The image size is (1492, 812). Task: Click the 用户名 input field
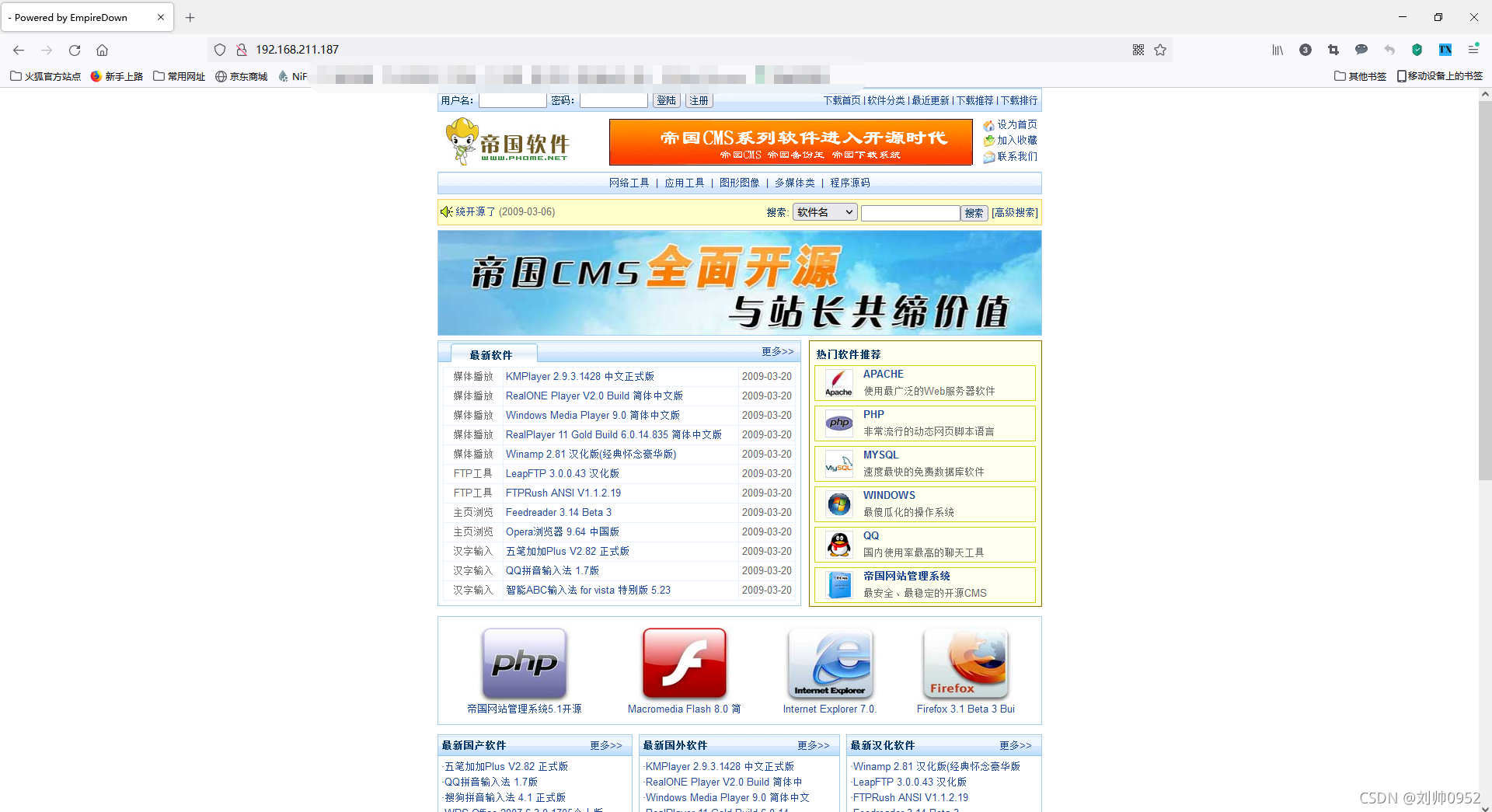[x=512, y=100]
